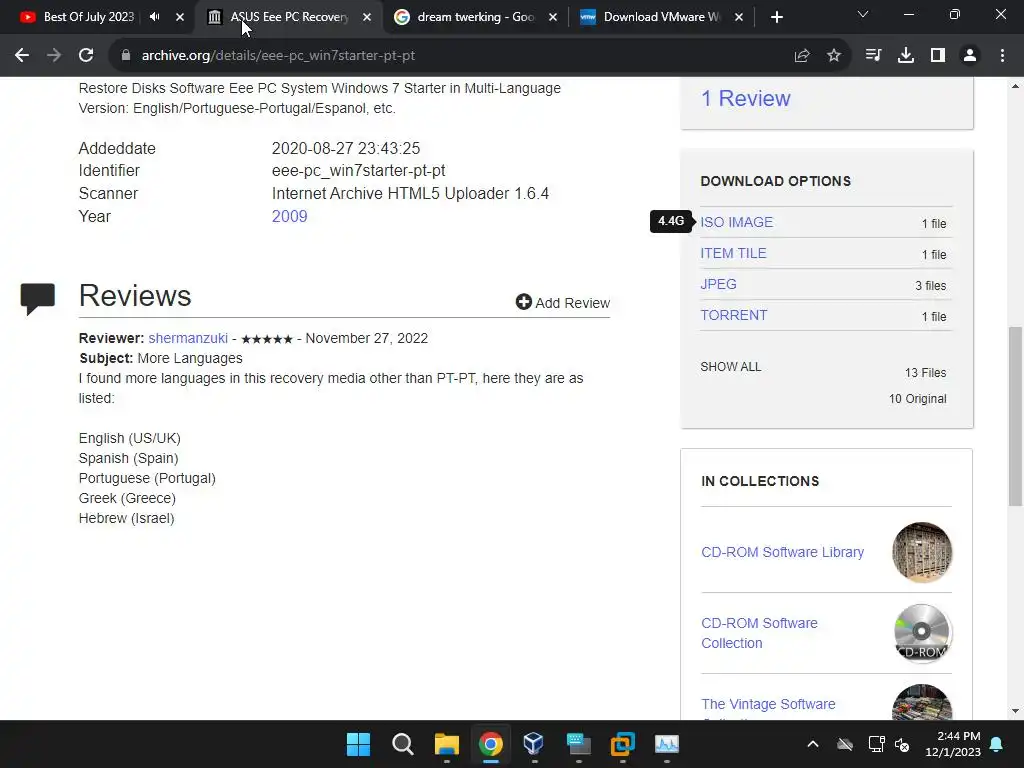Screen dimensions: 1024x768
Task: Go back to the previous page
Action: tap(22, 56)
